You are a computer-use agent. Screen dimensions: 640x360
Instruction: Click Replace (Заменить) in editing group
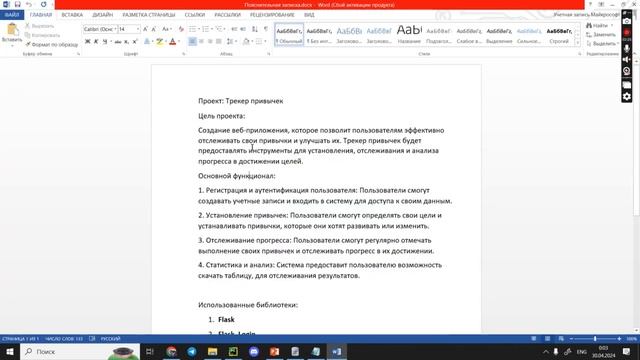click(x=600, y=35)
